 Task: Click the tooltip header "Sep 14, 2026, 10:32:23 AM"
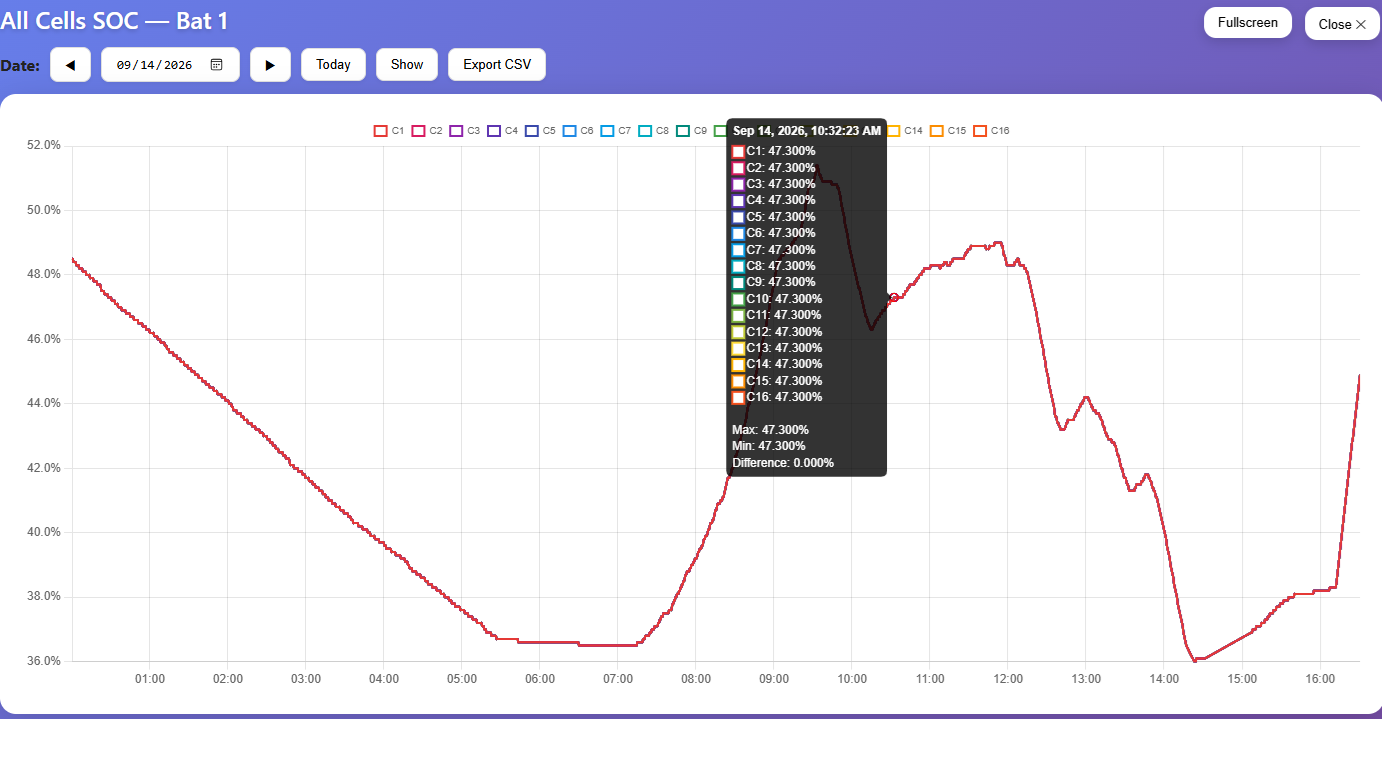[807, 130]
